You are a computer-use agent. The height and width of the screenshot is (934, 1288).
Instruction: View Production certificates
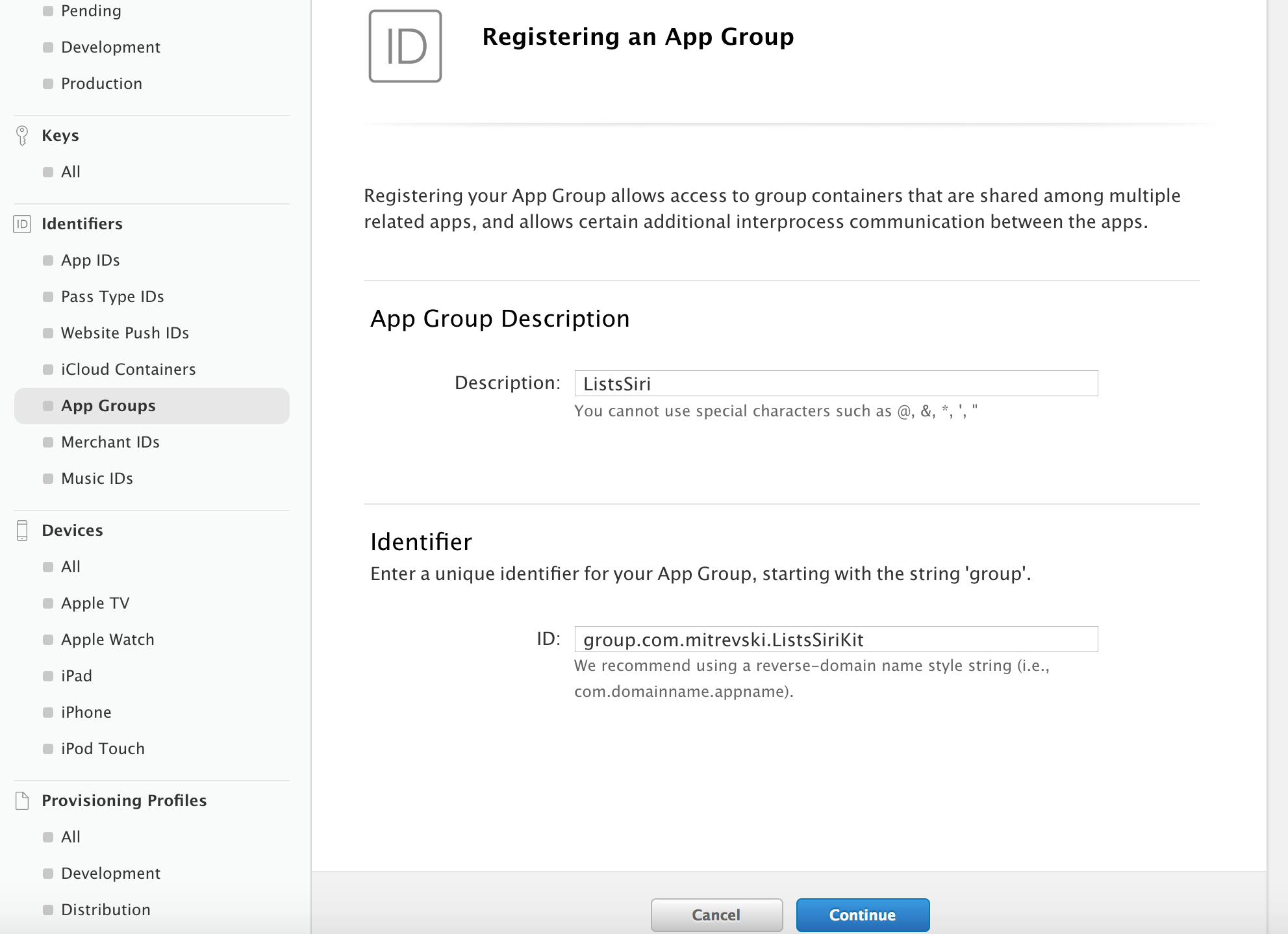click(101, 84)
